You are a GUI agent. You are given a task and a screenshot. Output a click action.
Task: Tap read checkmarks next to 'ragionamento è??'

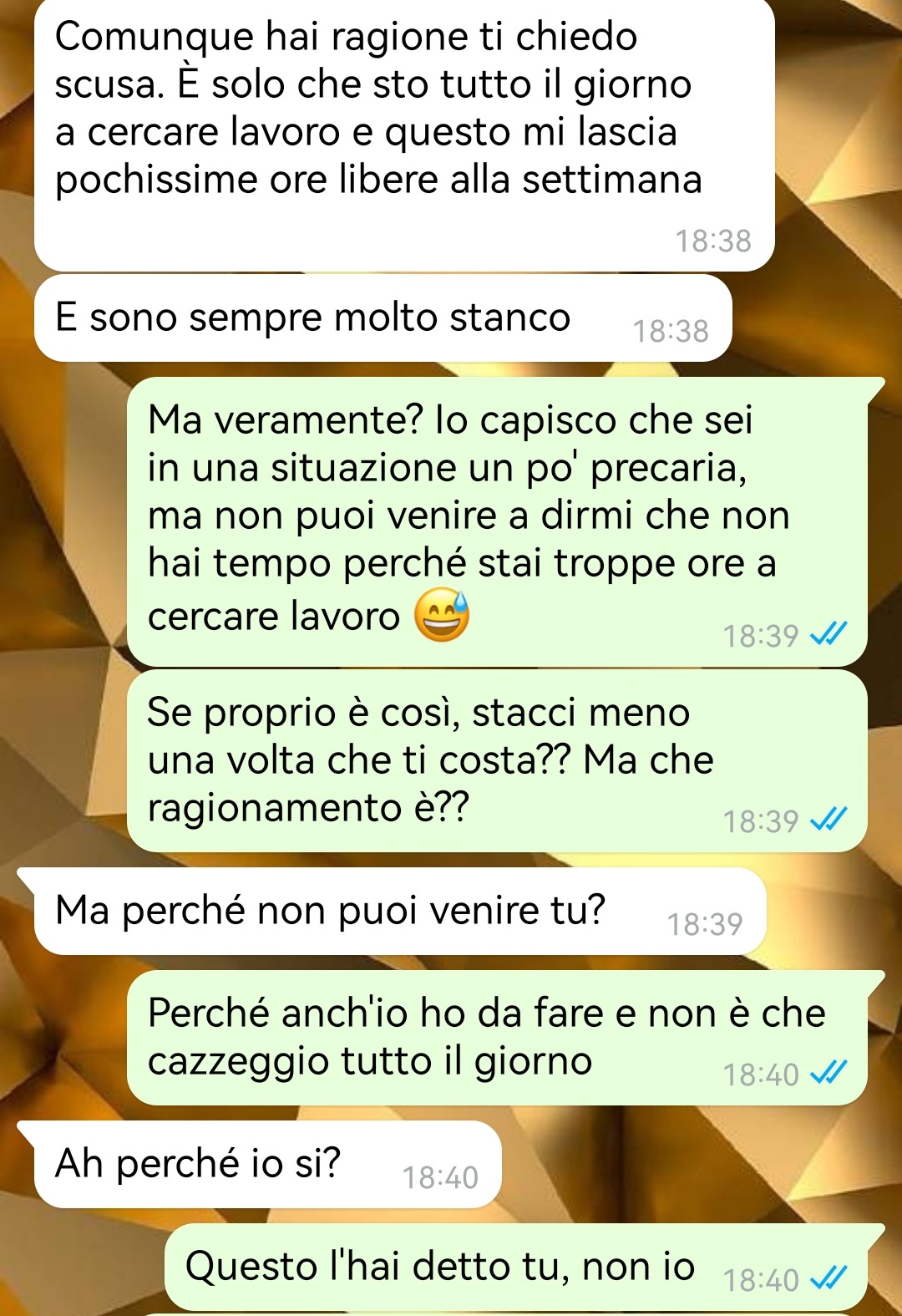[829, 821]
